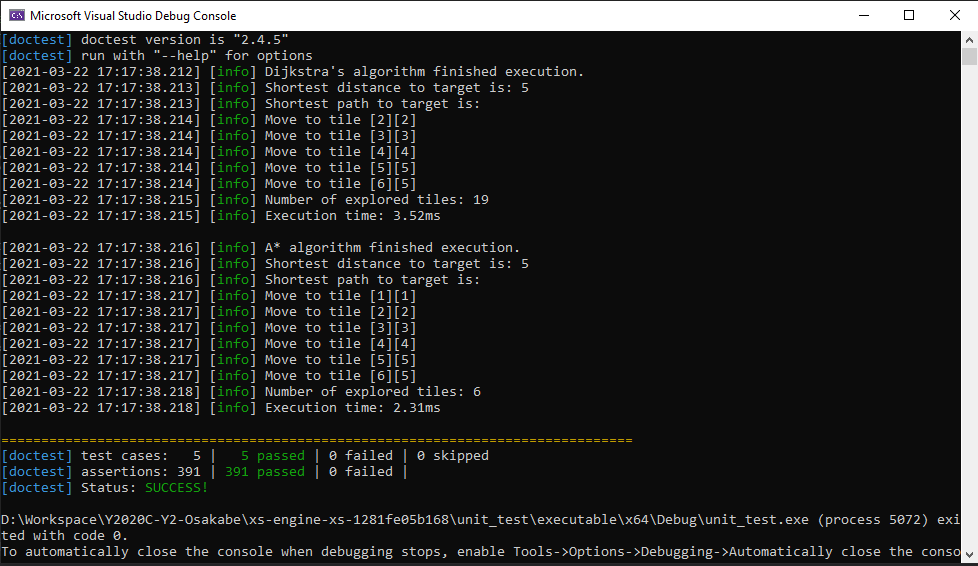The height and width of the screenshot is (566, 978).
Task: Click the 'Microsoft Visual Studio Debug Console' title
Action: (x=133, y=16)
